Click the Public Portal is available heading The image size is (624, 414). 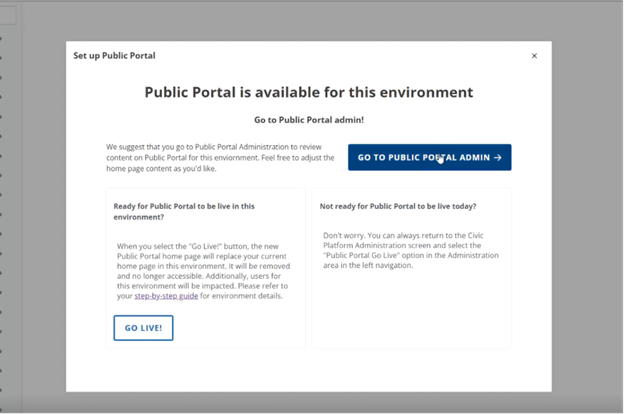click(308, 92)
